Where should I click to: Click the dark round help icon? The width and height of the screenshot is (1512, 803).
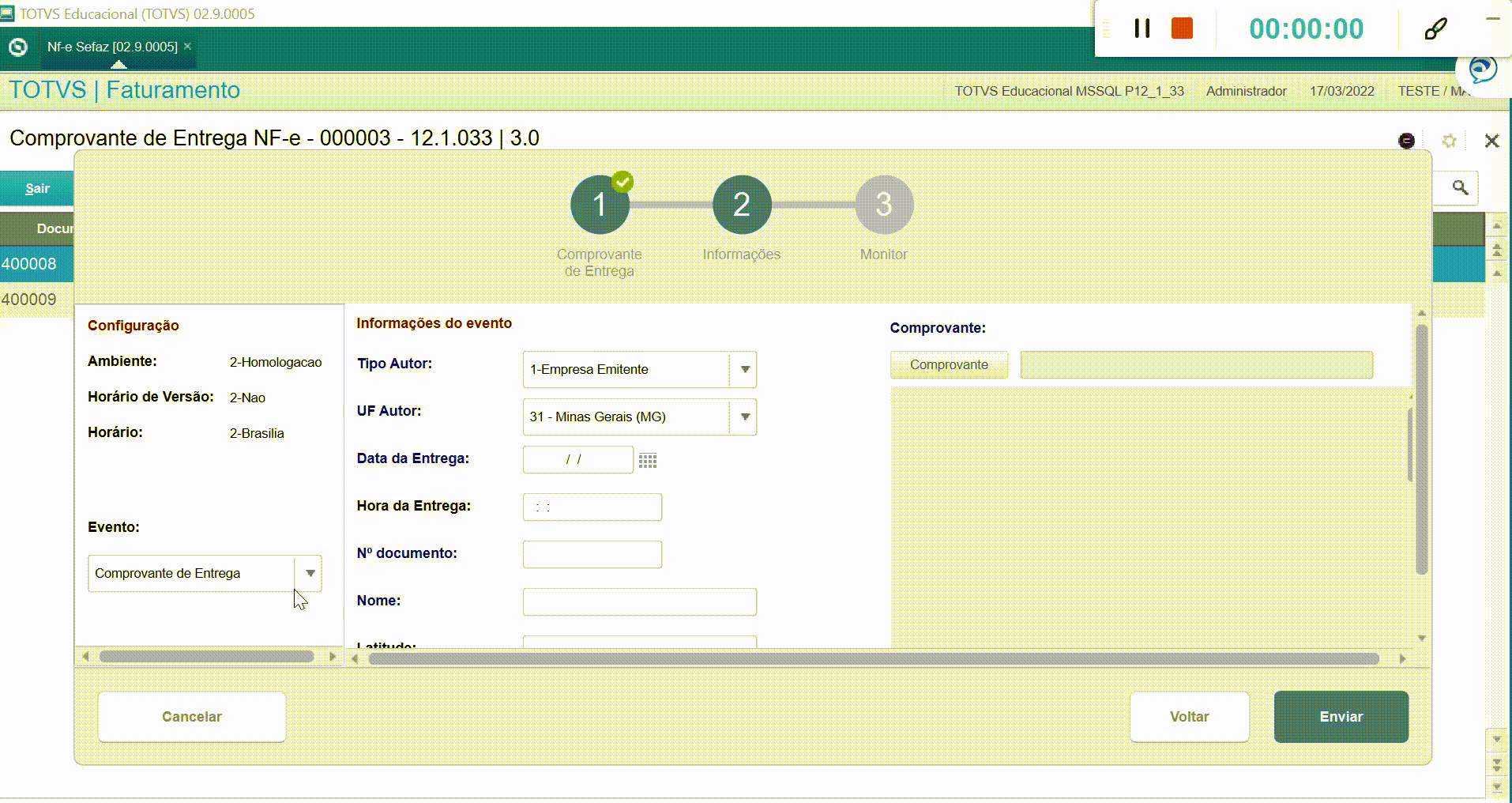click(1406, 141)
